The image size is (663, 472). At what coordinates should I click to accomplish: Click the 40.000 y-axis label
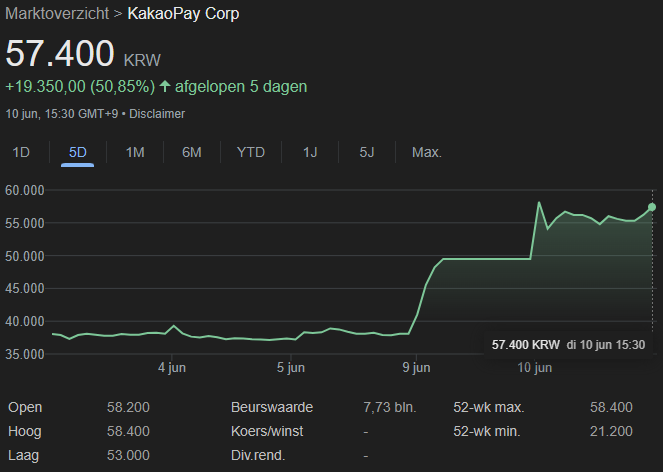(25, 321)
